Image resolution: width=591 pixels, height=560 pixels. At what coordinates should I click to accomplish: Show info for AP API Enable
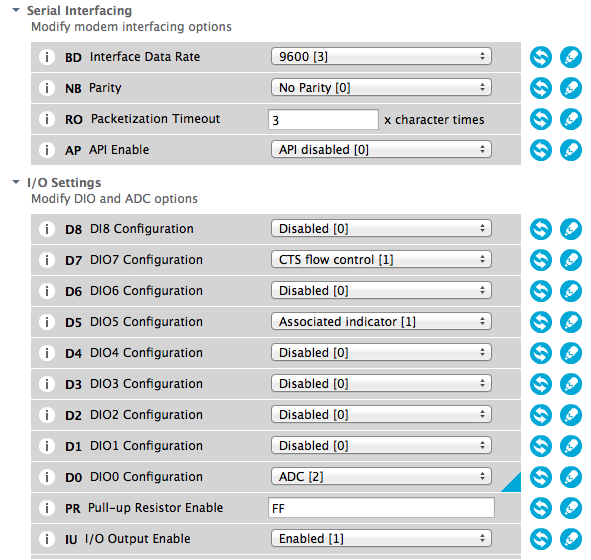coord(47,150)
